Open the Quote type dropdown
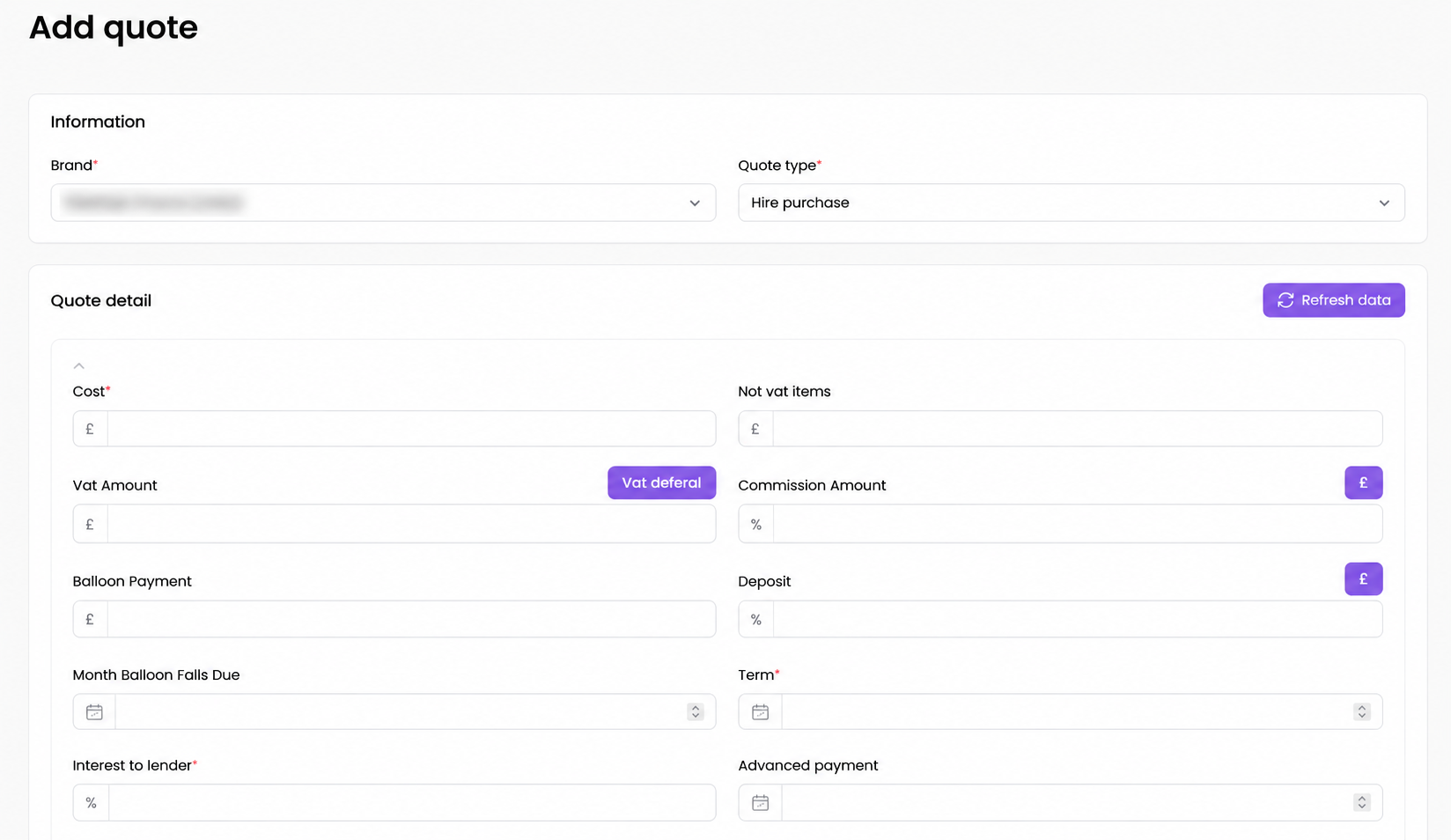The width and height of the screenshot is (1451, 840). tap(1071, 203)
